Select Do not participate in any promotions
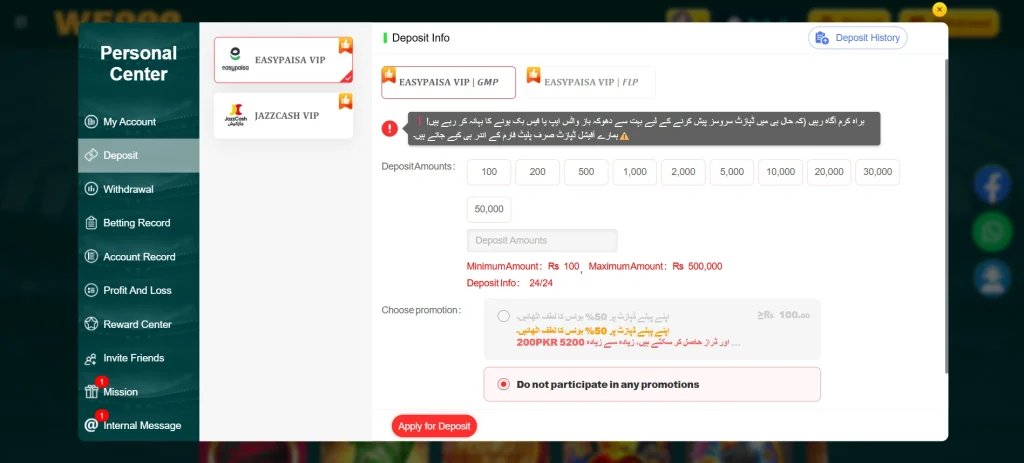Screen dimensions: 1024x463 pos(652,384)
